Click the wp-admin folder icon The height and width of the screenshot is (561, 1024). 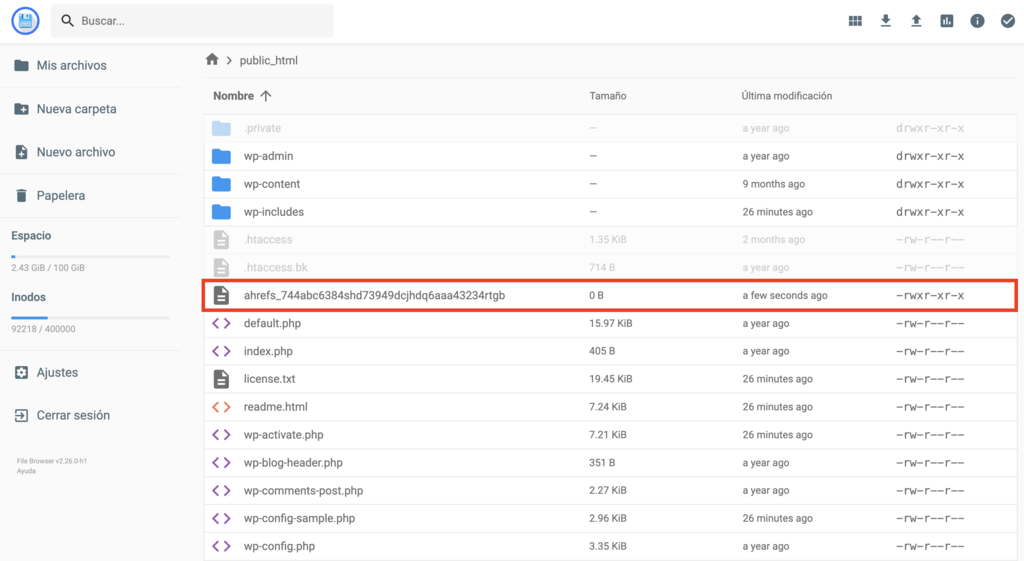coord(221,156)
